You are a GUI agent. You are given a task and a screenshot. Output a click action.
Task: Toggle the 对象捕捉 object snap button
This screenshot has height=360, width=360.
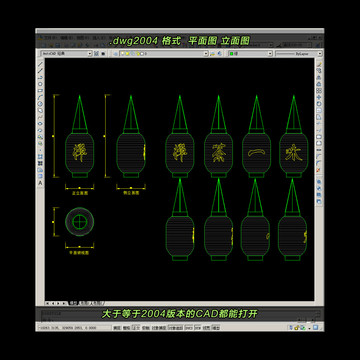point(159,328)
